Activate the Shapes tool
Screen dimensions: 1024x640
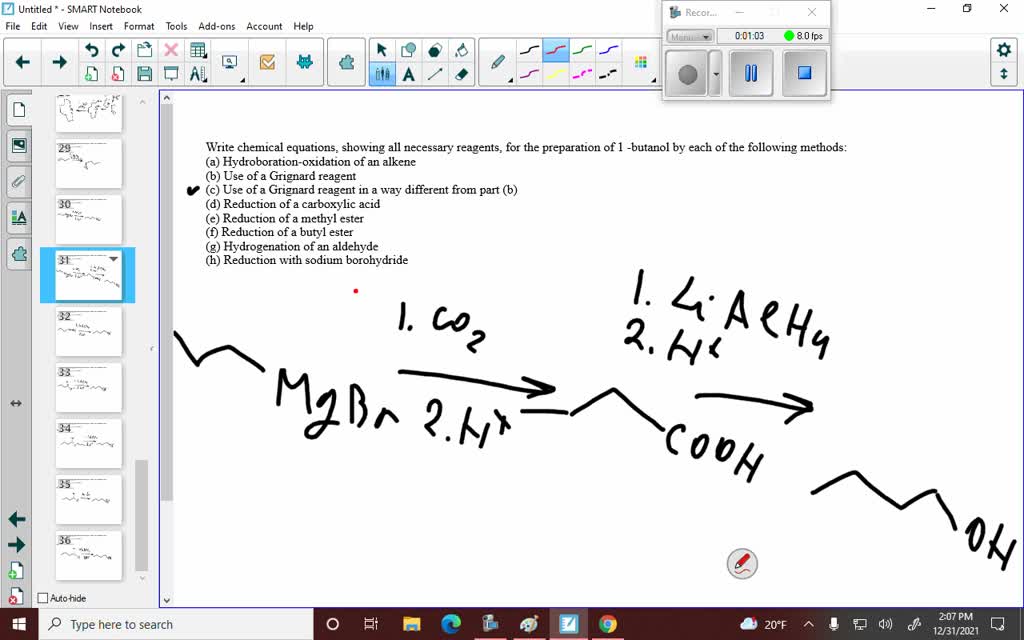click(408, 50)
